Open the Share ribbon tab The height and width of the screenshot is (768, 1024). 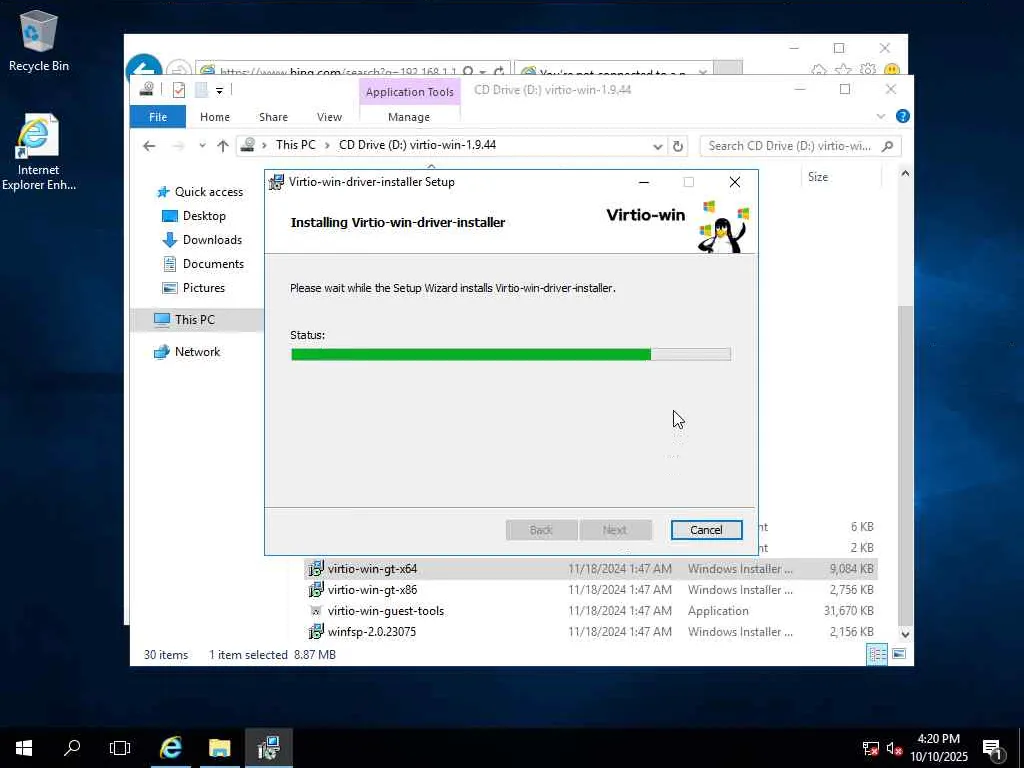[x=273, y=117]
